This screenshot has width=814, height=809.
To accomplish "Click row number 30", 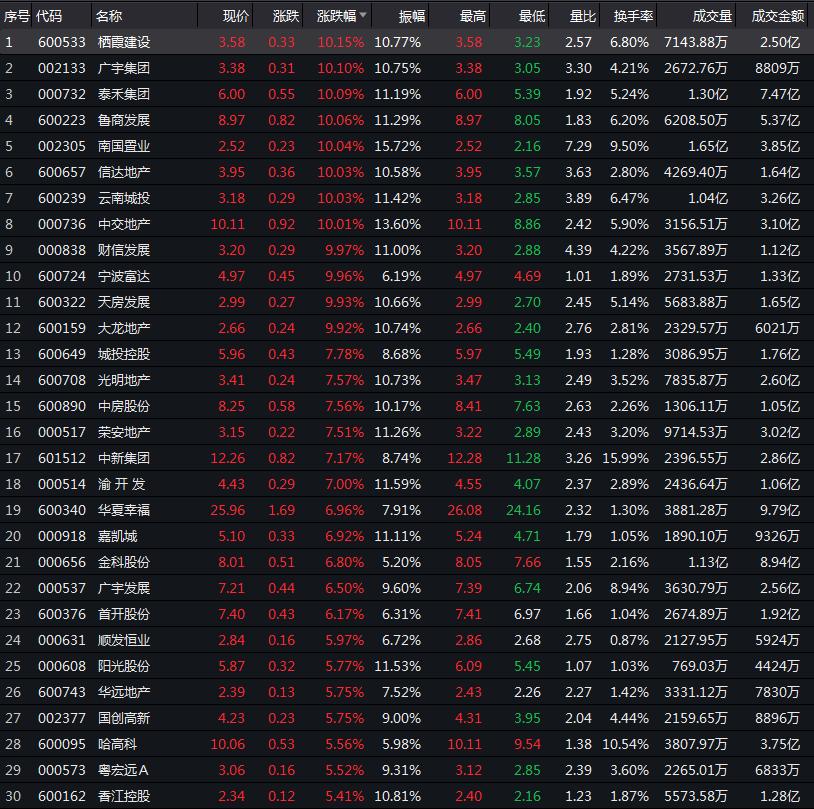I will (x=13, y=795).
